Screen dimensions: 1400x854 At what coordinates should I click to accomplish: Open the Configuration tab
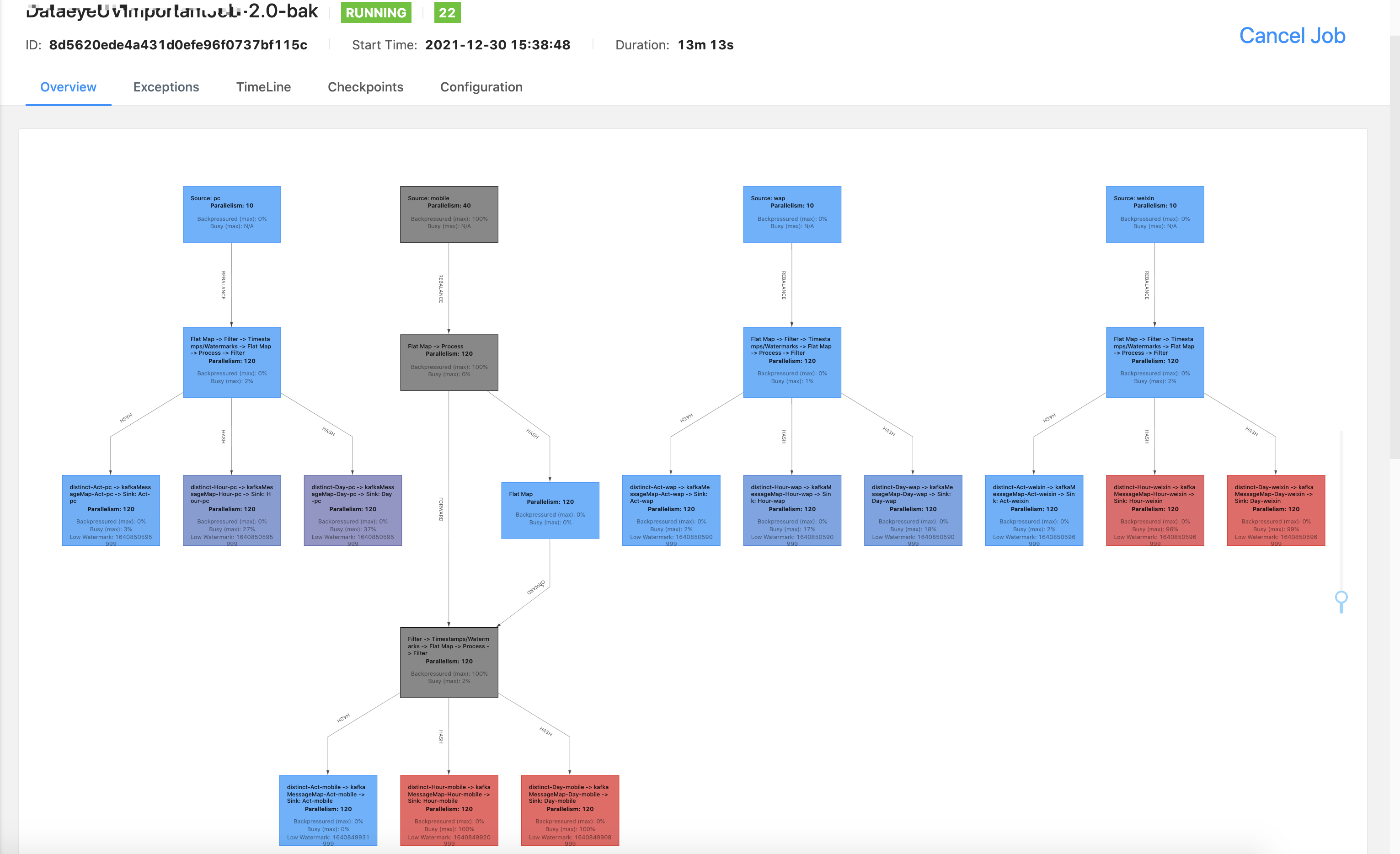coord(481,87)
